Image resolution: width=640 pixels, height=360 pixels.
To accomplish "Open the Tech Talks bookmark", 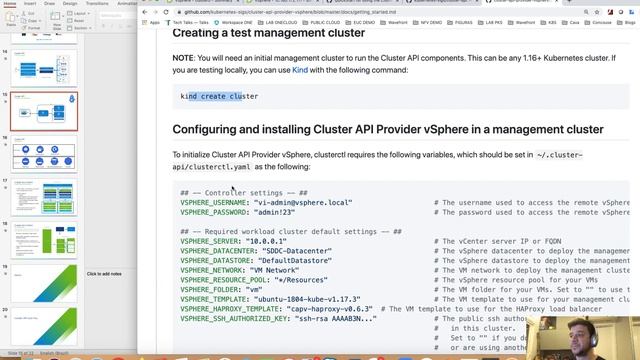I will (x=187, y=23).
